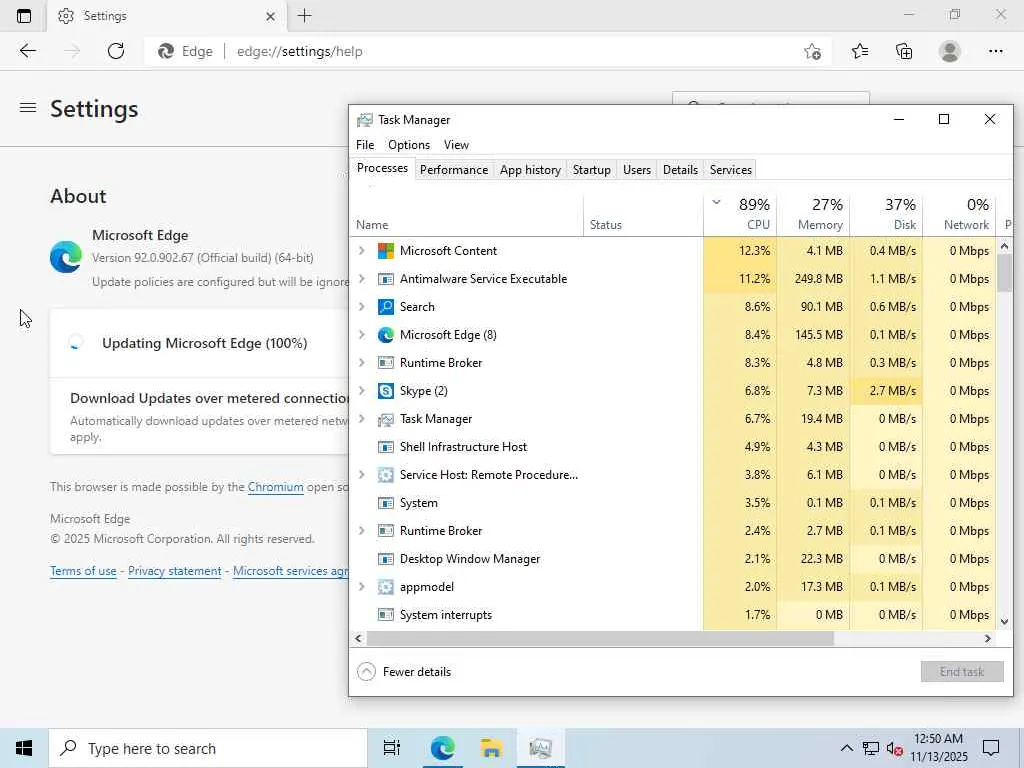This screenshot has height=768, width=1024.
Task: Click the Skype (2) process icon
Action: pyautogui.click(x=386, y=391)
